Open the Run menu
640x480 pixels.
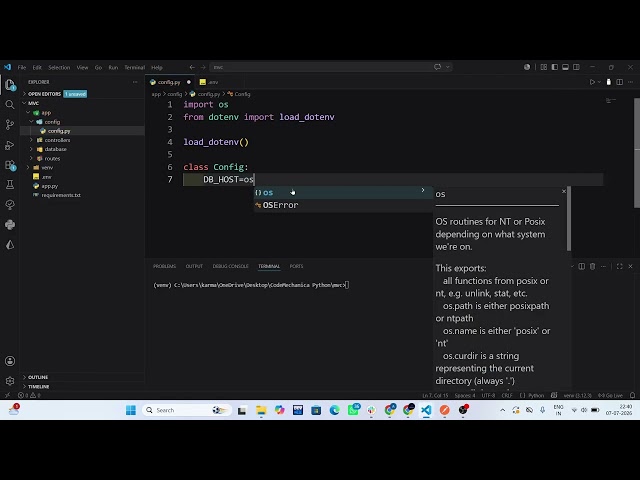pos(113,67)
